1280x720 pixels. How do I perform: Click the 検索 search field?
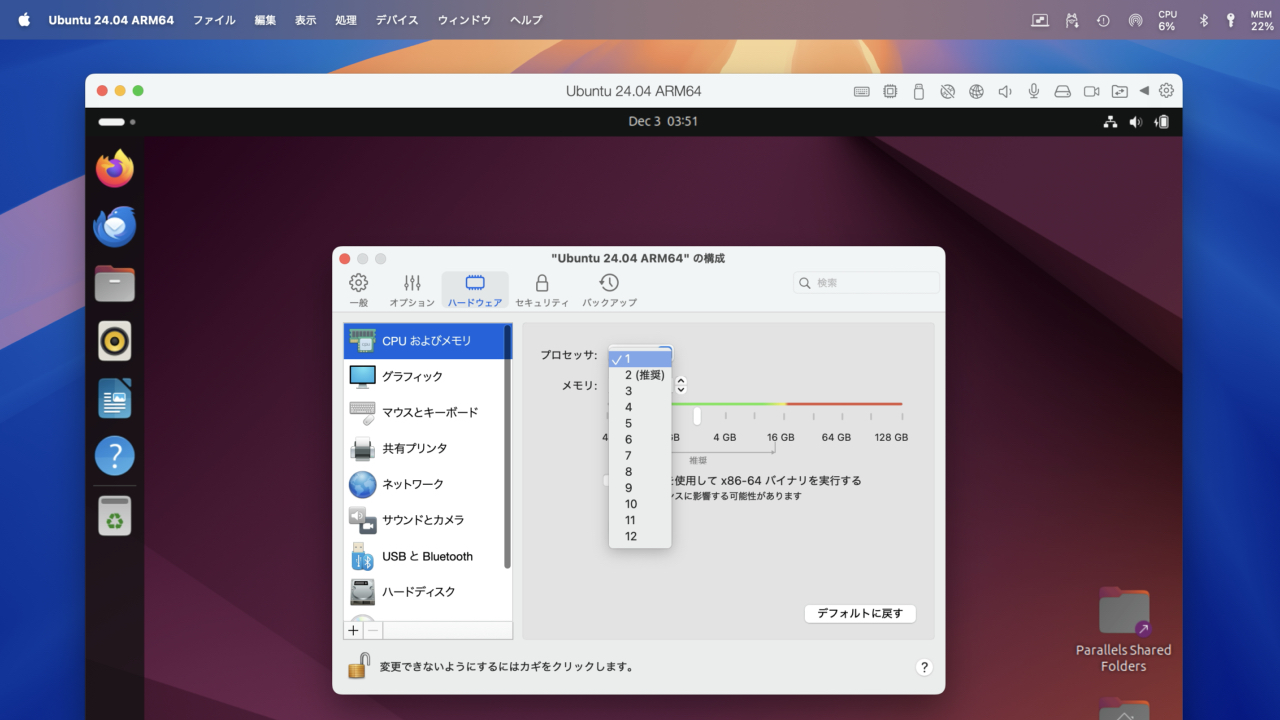coord(867,283)
